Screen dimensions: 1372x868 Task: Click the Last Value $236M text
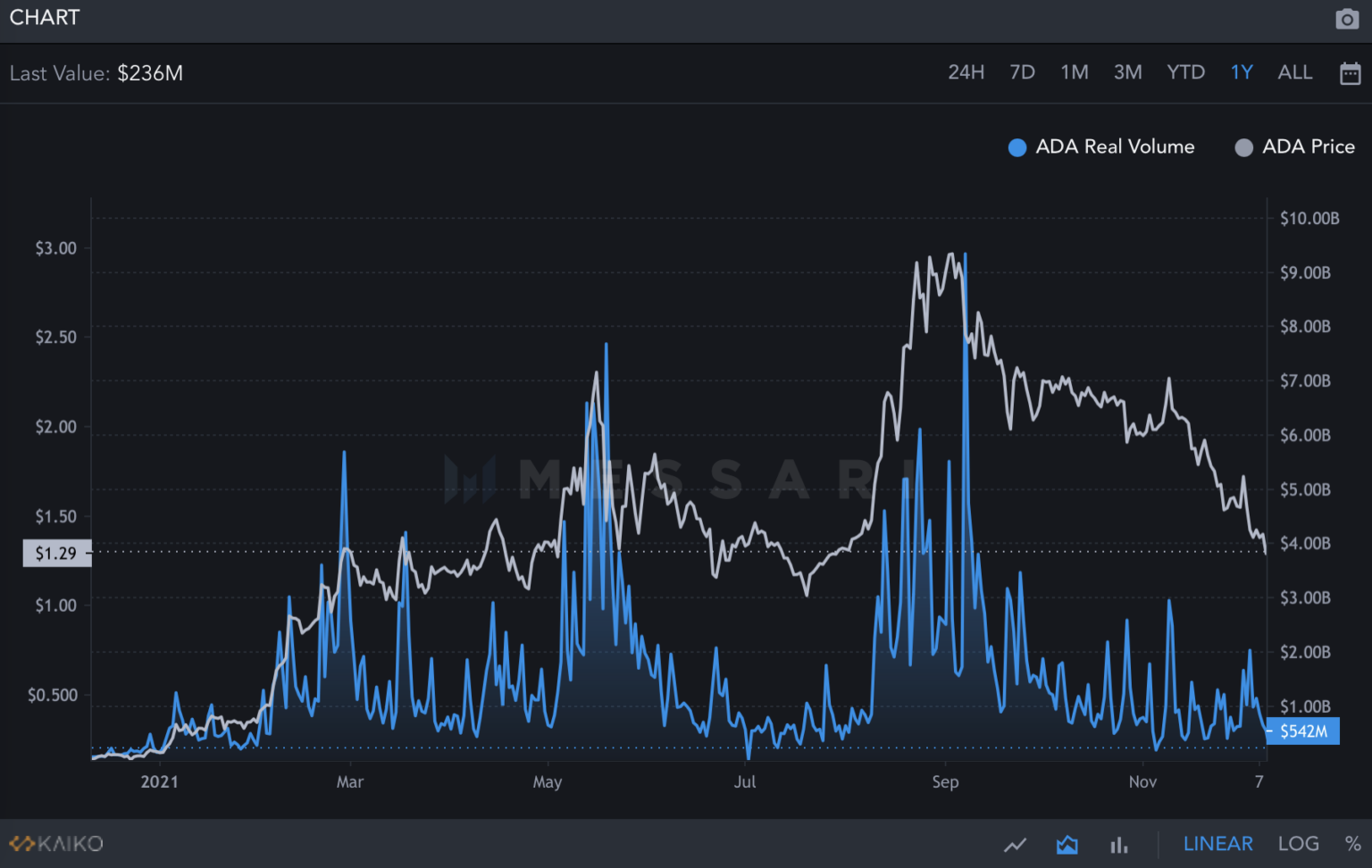pos(96,73)
